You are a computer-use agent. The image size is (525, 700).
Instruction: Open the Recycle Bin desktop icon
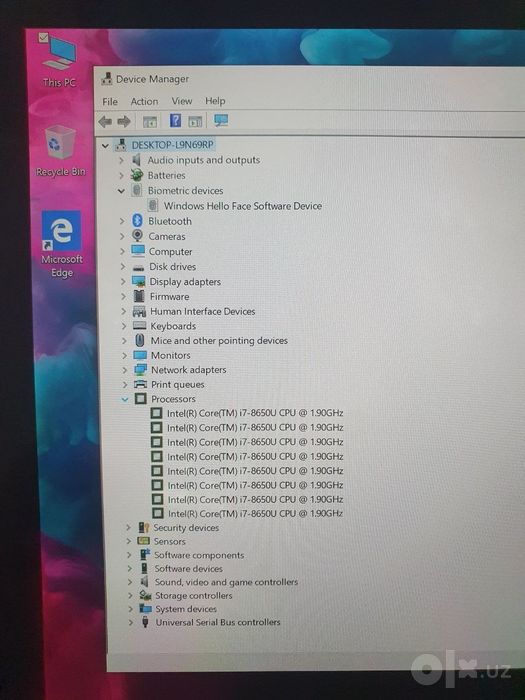60,151
